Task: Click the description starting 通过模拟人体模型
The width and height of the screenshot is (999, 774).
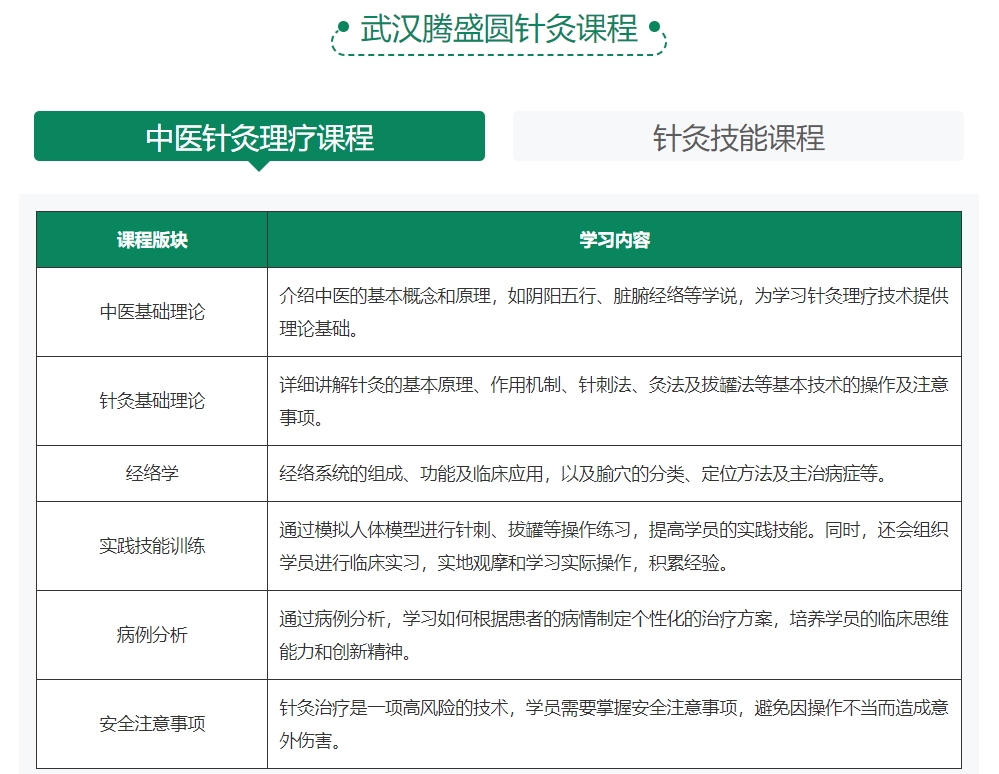Action: 614,547
